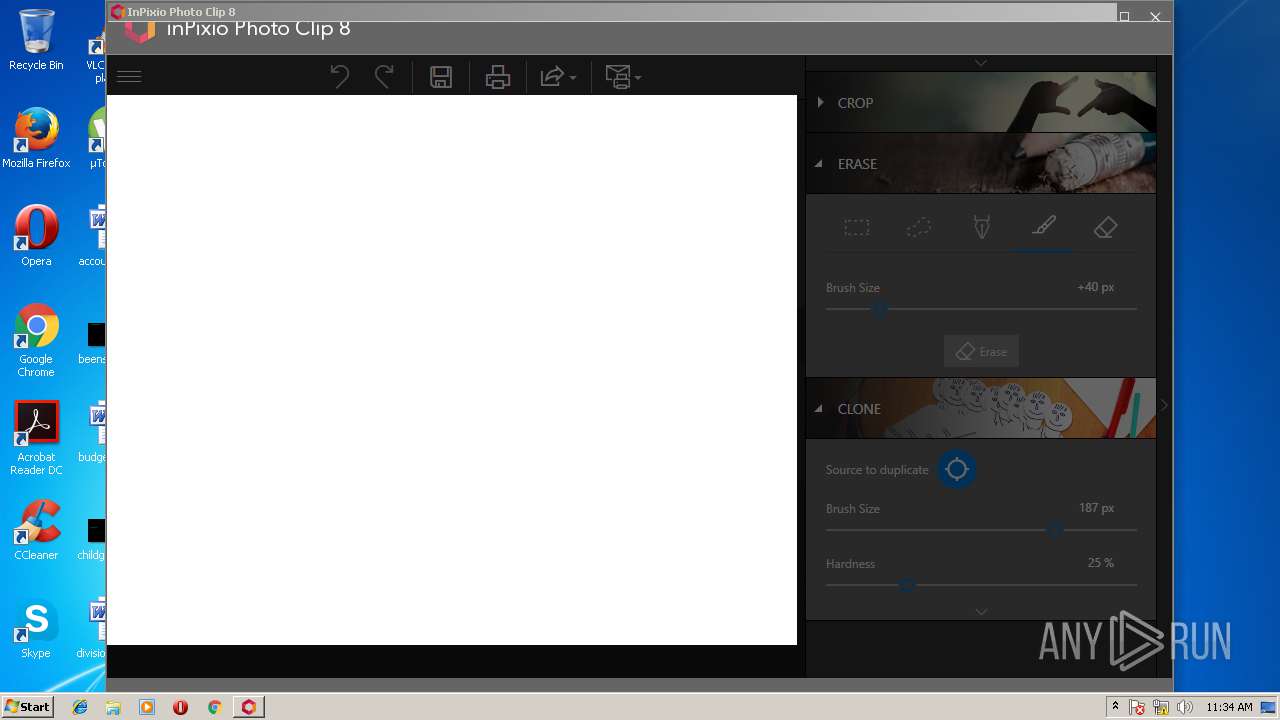Click the taskbar clock 11:34 AM
This screenshot has height=720, width=1280.
point(1228,707)
